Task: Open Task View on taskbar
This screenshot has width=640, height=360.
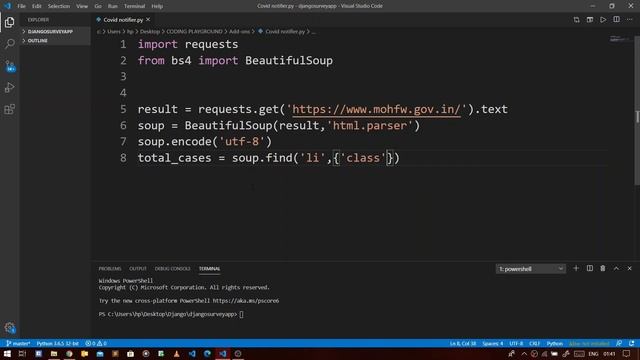Action: [22, 354]
